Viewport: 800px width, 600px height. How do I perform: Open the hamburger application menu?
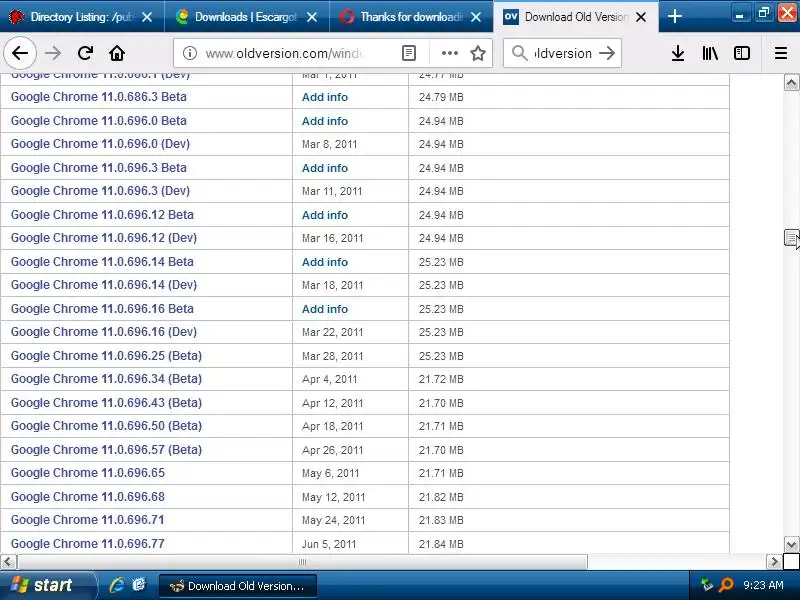click(x=781, y=53)
